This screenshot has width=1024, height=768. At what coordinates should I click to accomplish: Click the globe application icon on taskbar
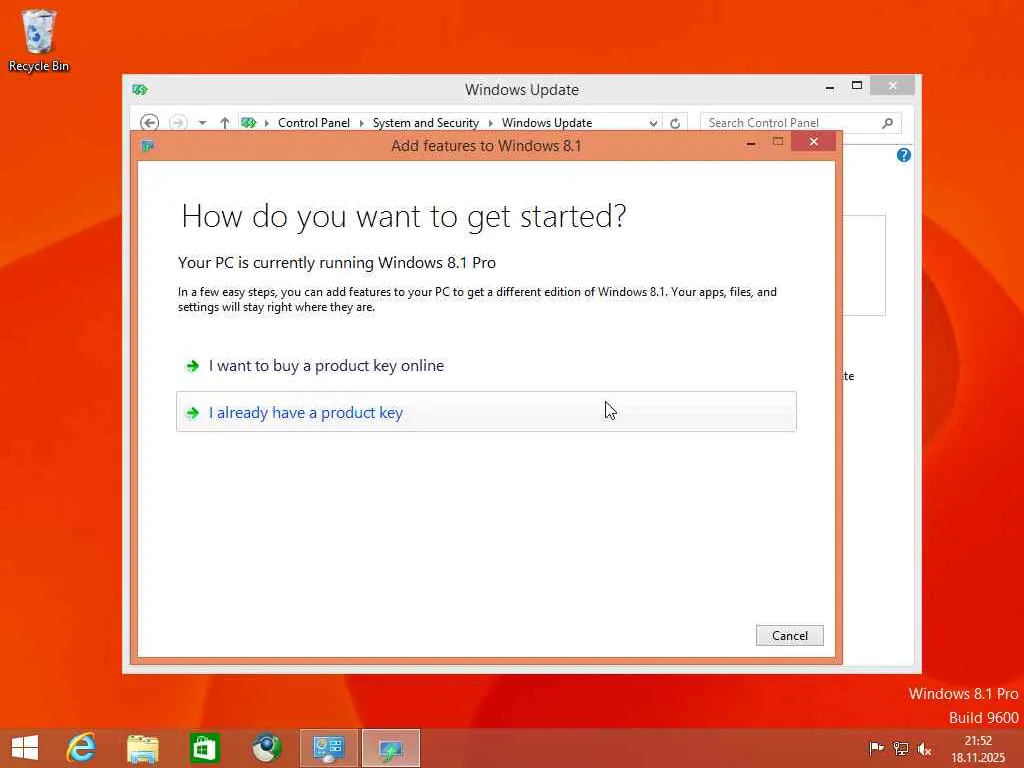(x=266, y=748)
